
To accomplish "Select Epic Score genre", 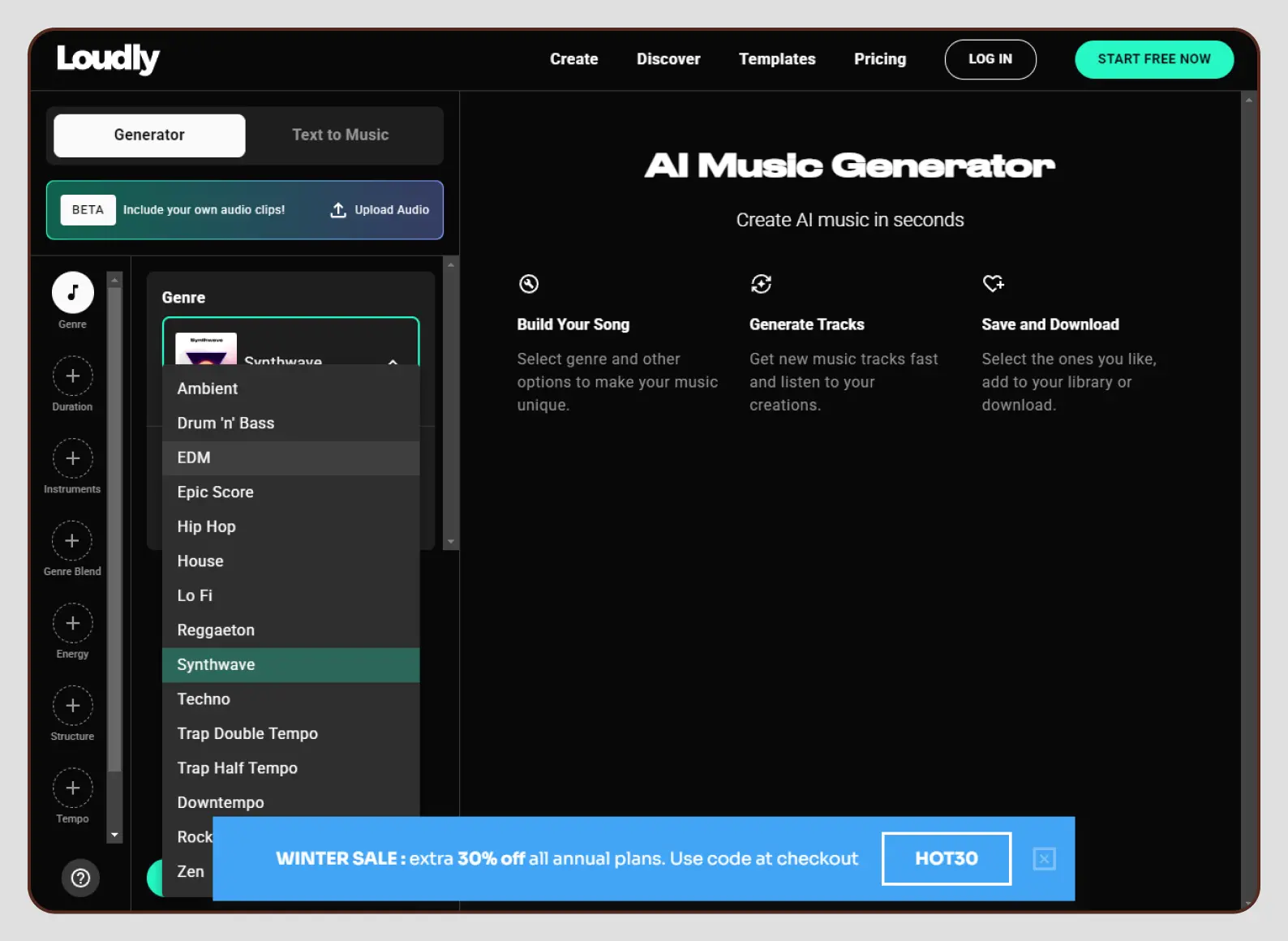I will (x=290, y=492).
